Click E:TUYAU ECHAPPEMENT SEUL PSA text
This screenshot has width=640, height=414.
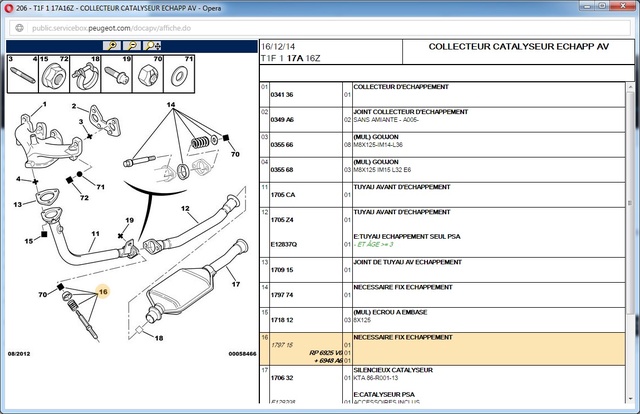pos(407,236)
